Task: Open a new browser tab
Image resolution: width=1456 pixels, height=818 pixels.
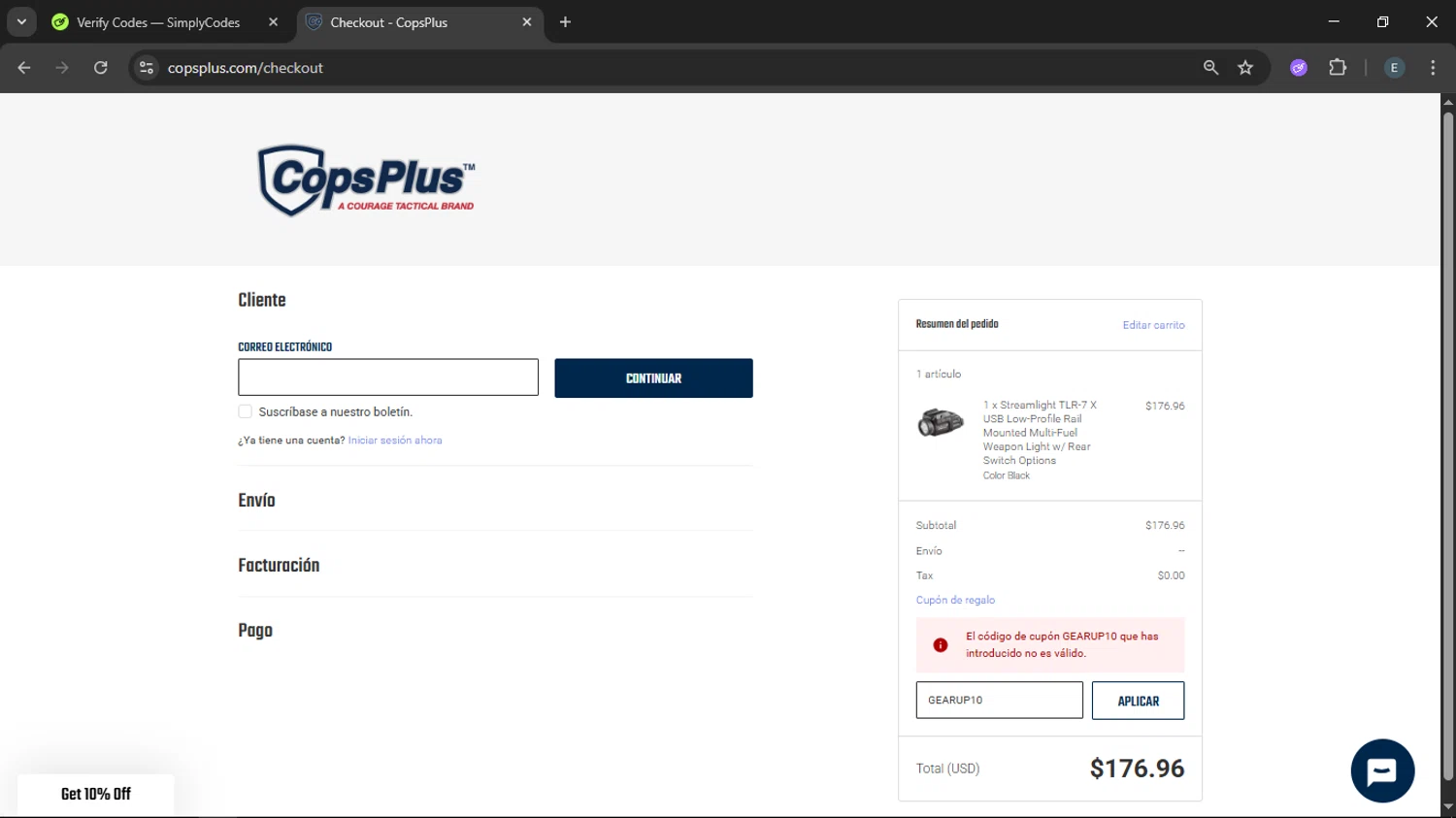Action: [565, 21]
